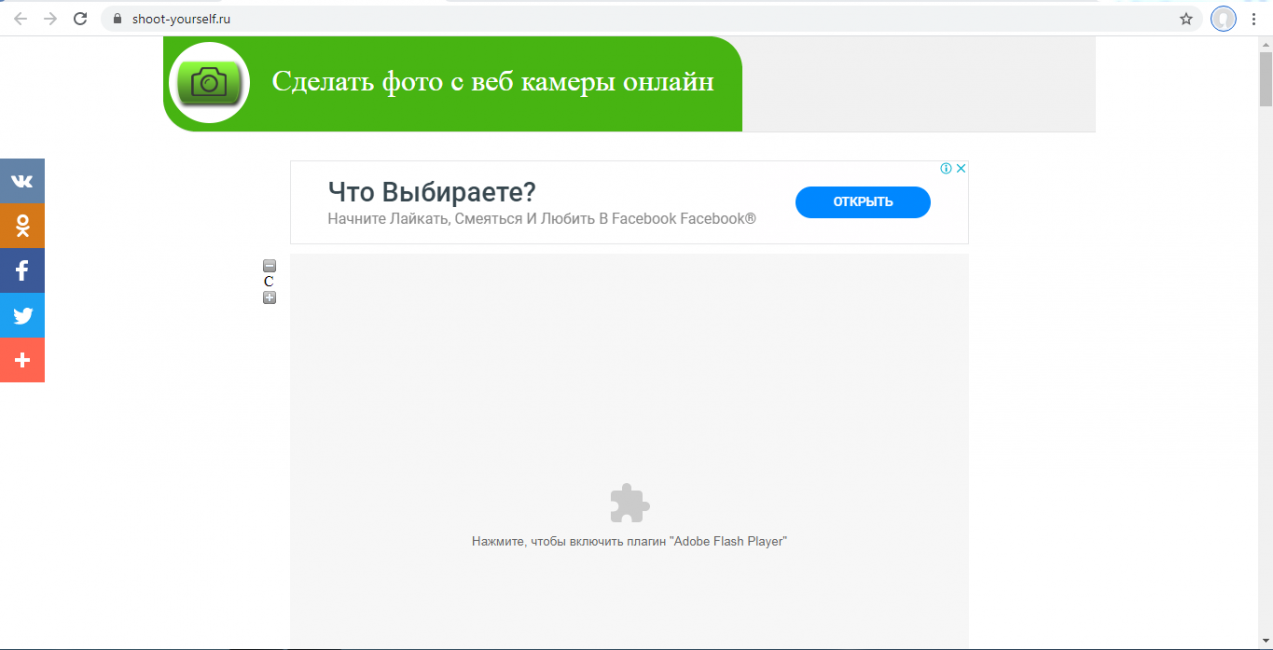Click the C reset size control
Viewport: 1273px width, 650px height.
pos(269,282)
